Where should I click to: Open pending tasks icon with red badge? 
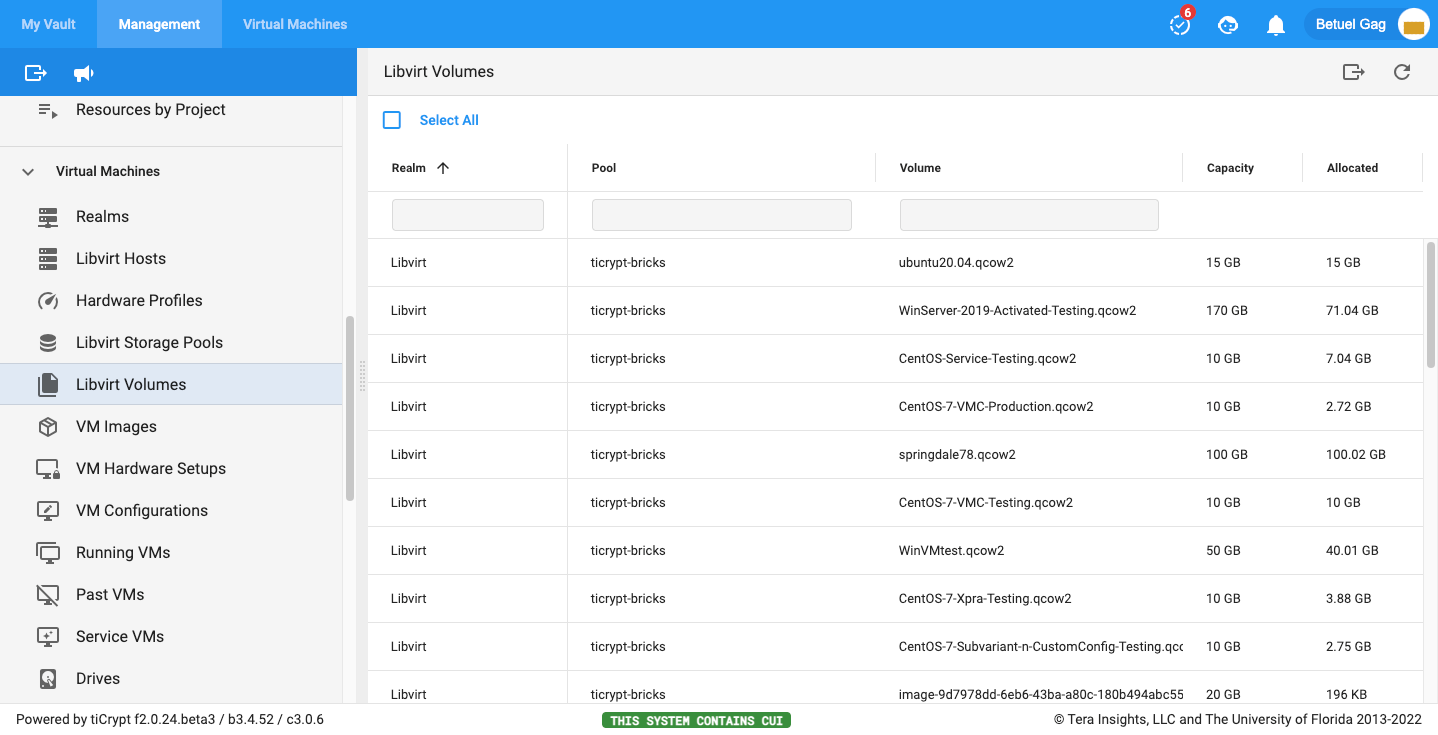pos(1180,25)
